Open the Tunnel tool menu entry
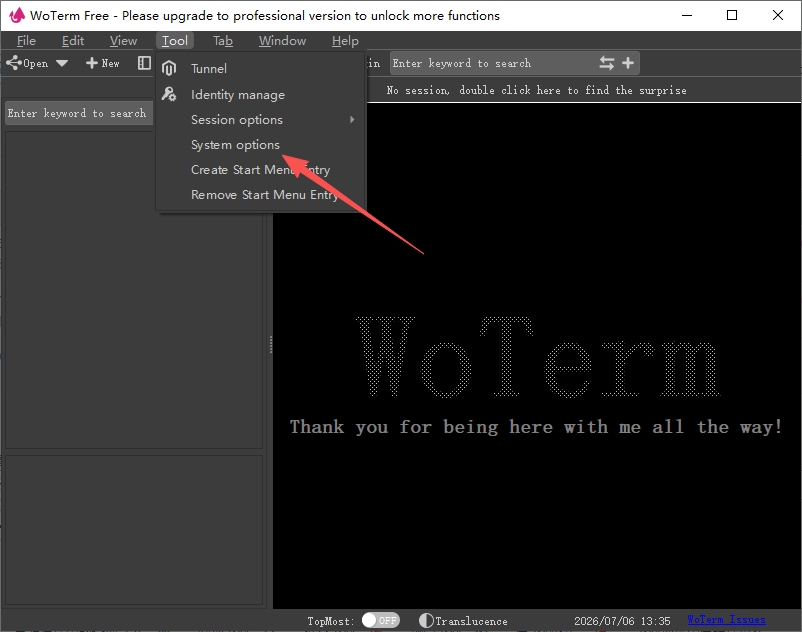The height and width of the screenshot is (632, 802). [261, 69]
